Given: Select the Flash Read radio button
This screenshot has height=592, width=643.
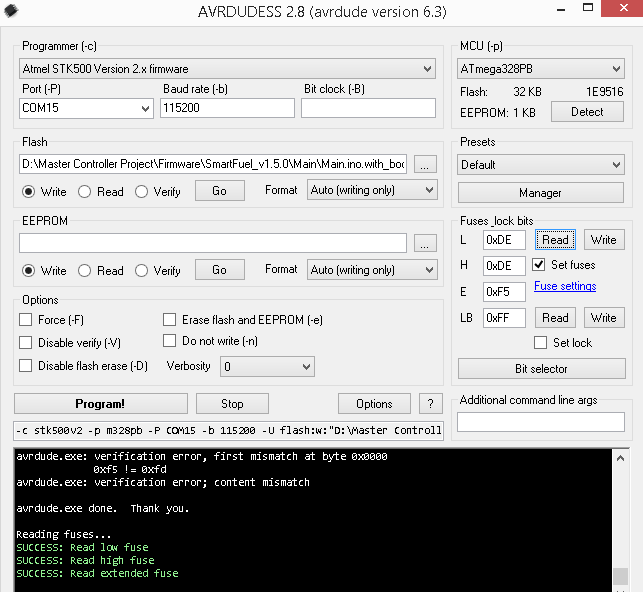Looking at the screenshot, I should point(86,191).
